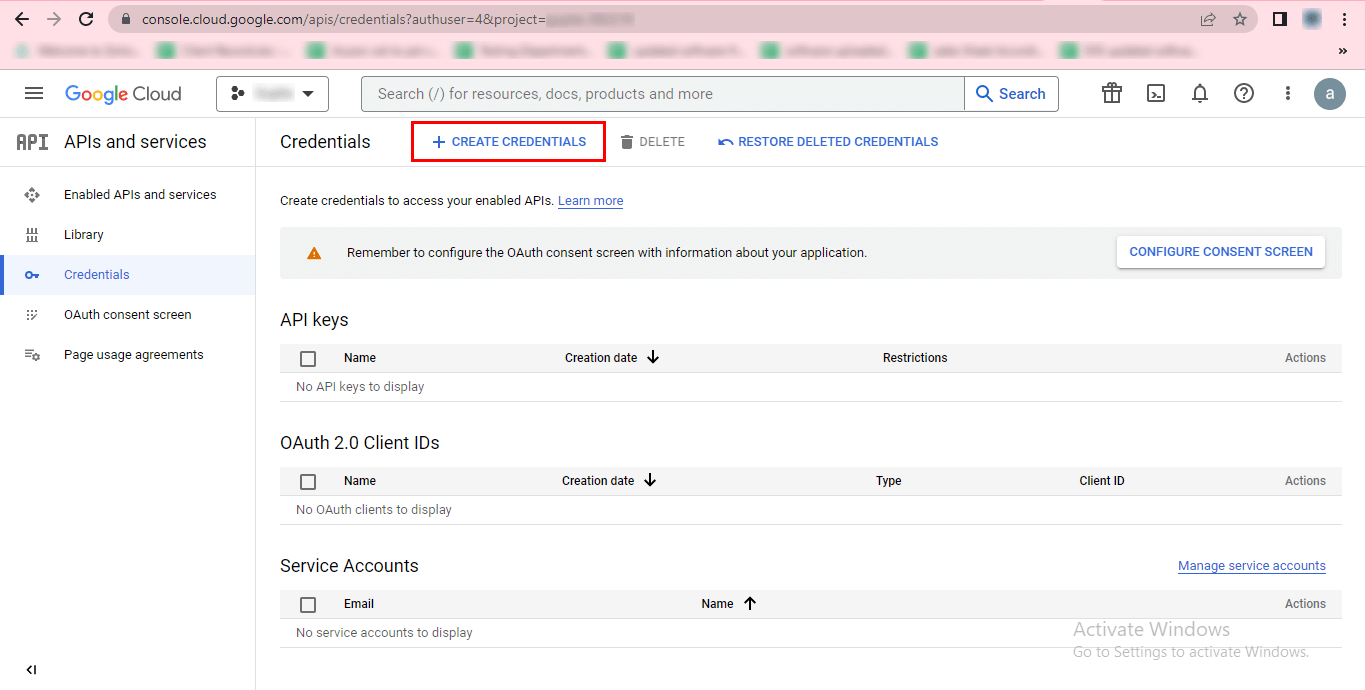
Task: Open the project selector dropdown
Action: pos(272,94)
